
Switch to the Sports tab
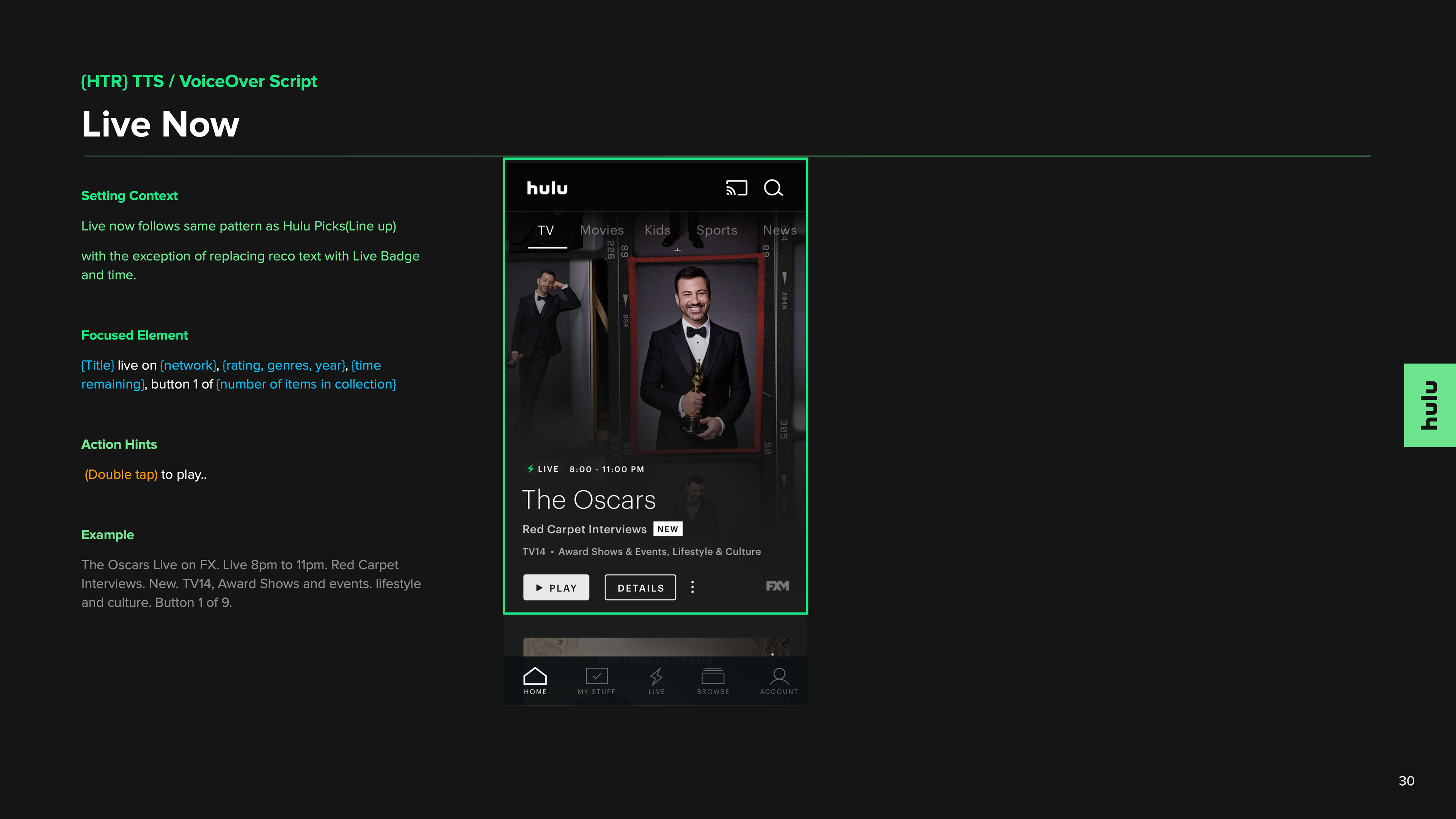(x=717, y=231)
